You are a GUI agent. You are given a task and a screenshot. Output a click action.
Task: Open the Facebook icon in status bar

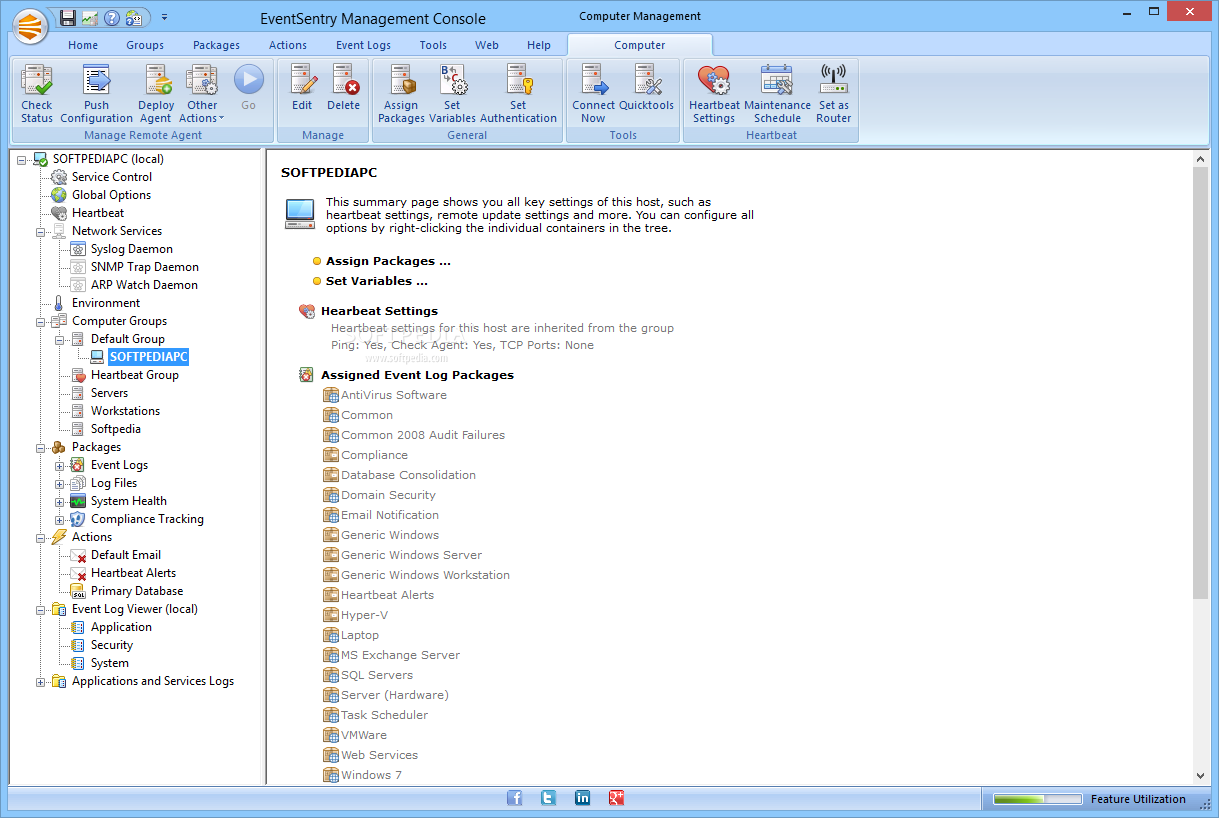pos(515,797)
